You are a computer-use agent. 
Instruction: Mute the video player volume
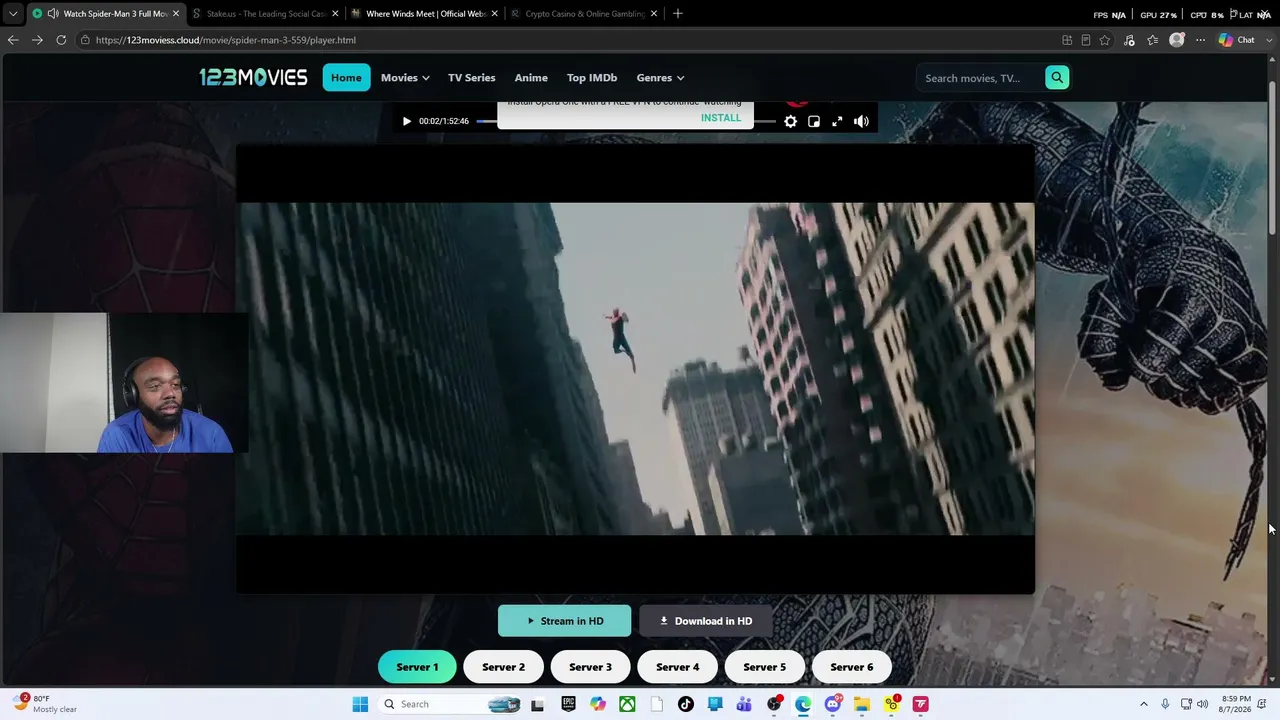(x=861, y=121)
